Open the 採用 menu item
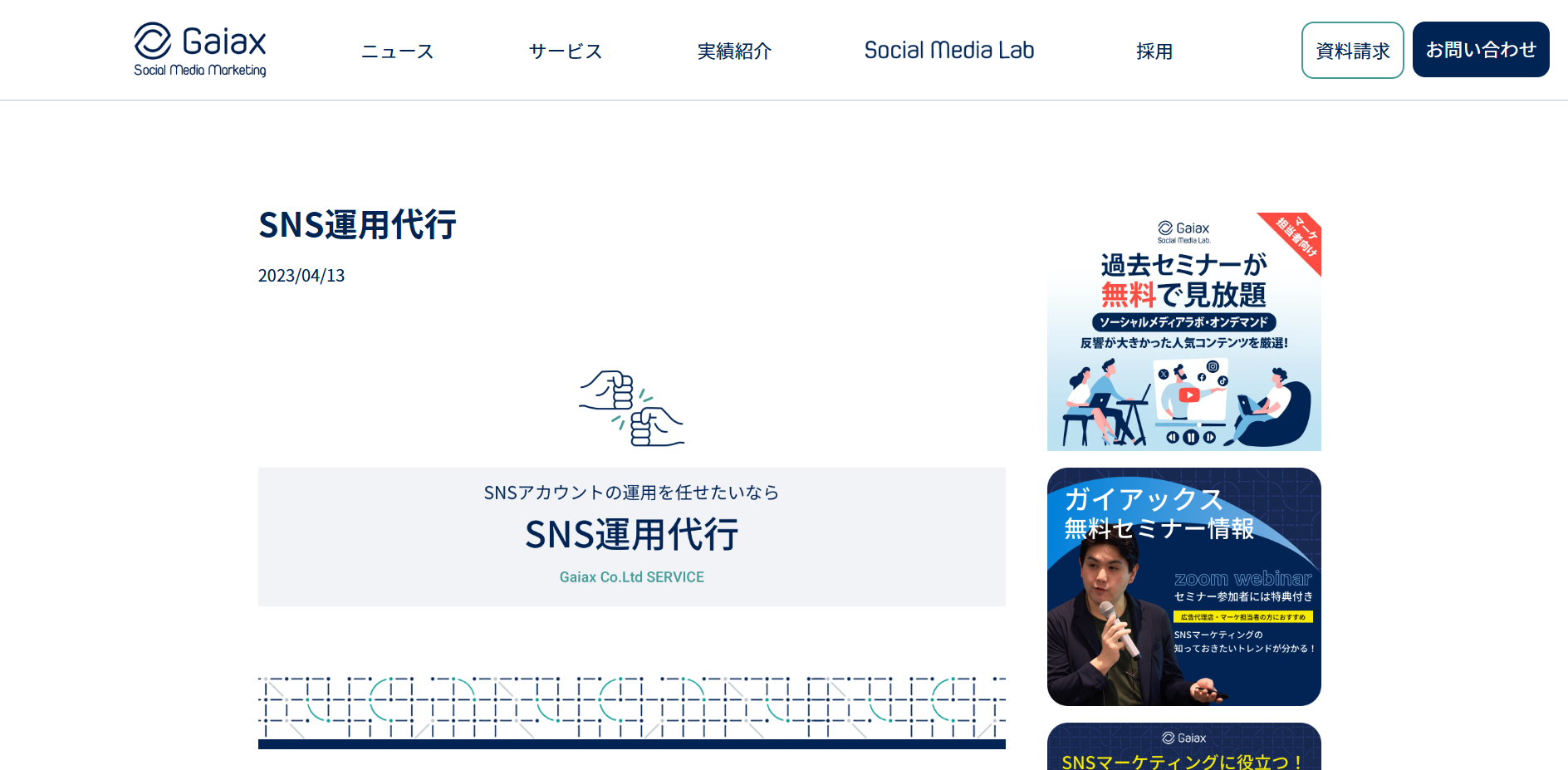The image size is (1568, 770). click(1154, 51)
